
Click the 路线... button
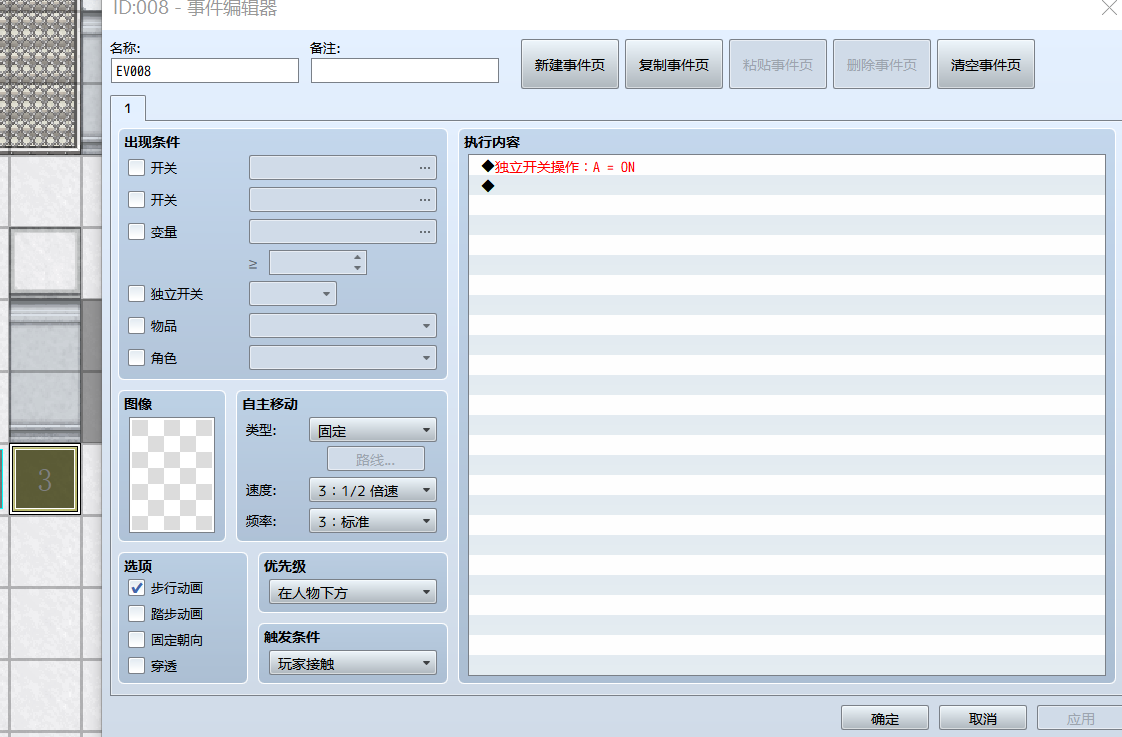pos(376,459)
